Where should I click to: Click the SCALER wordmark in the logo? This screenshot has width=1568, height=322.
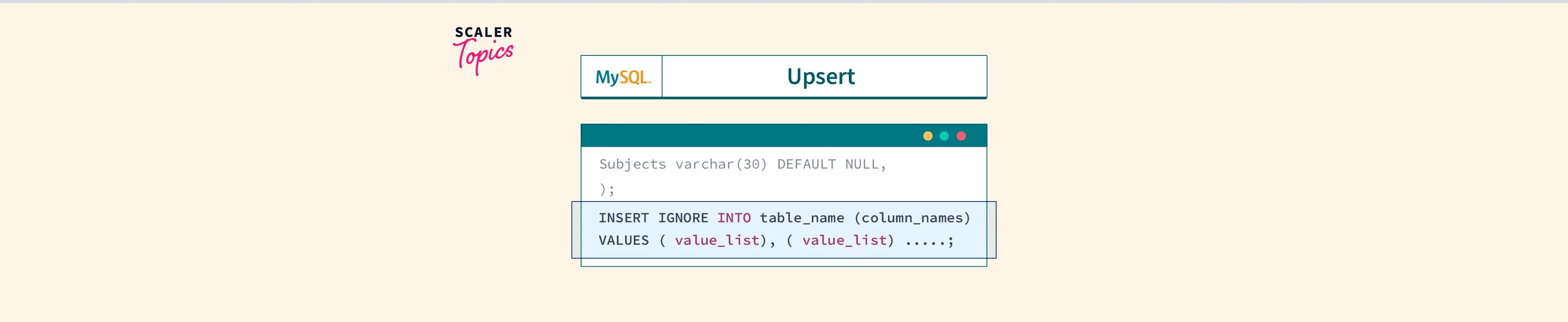pyautogui.click(x=483, y=32)
